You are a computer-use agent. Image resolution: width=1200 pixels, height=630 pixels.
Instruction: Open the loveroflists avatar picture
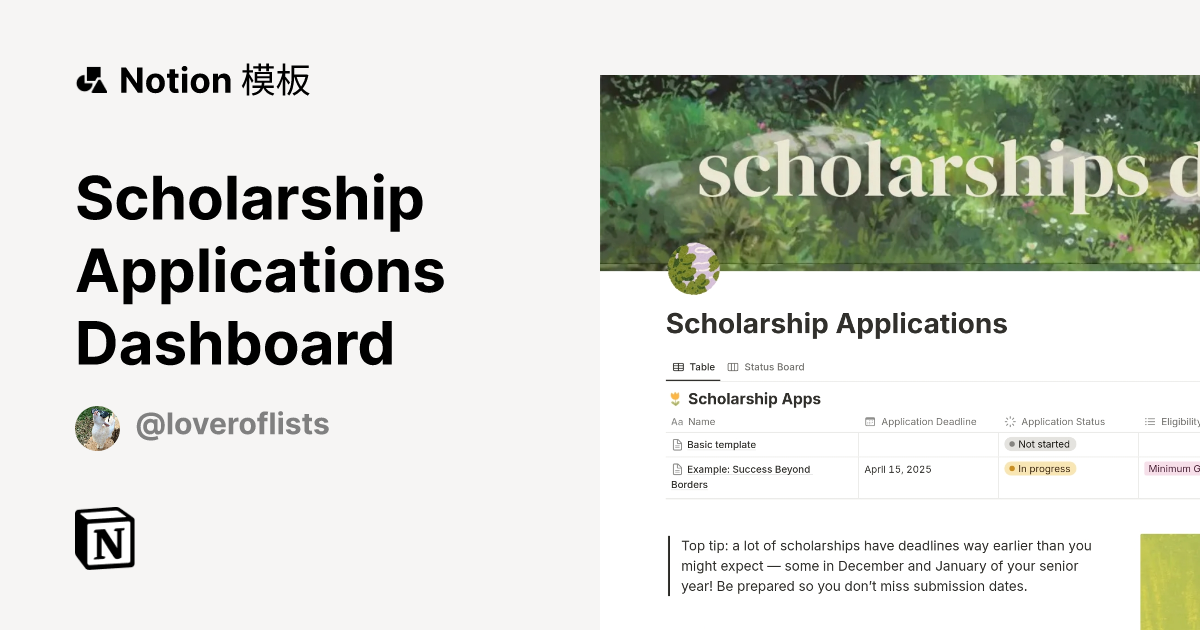(x=98, y=428)
